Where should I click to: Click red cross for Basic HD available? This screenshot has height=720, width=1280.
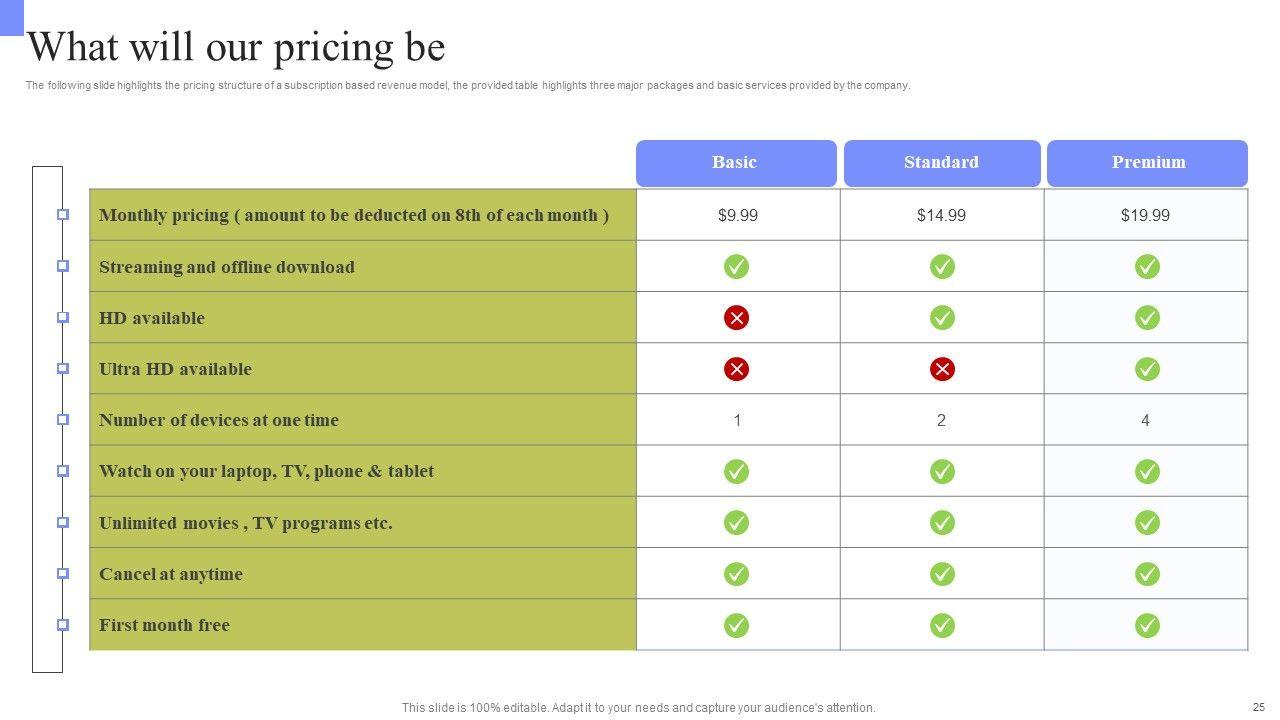coord(736,318)
